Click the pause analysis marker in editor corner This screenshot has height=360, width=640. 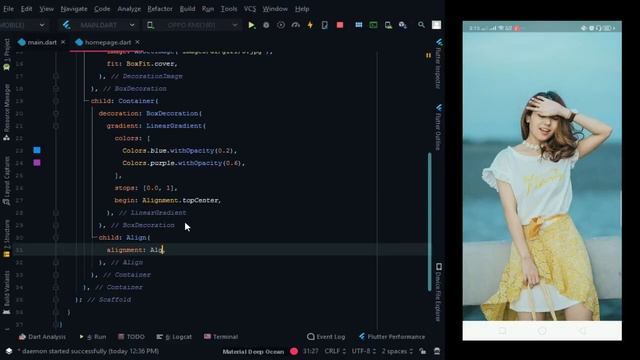(x=428, y=55)
